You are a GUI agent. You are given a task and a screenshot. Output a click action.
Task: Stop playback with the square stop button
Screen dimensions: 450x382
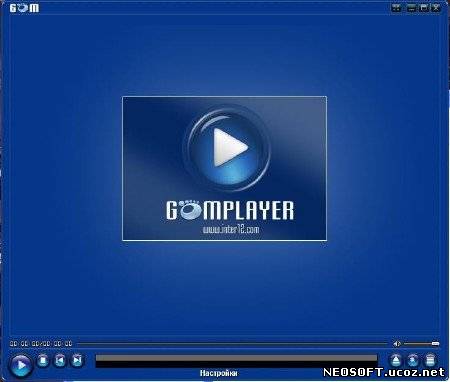click(x=43, y=360)
